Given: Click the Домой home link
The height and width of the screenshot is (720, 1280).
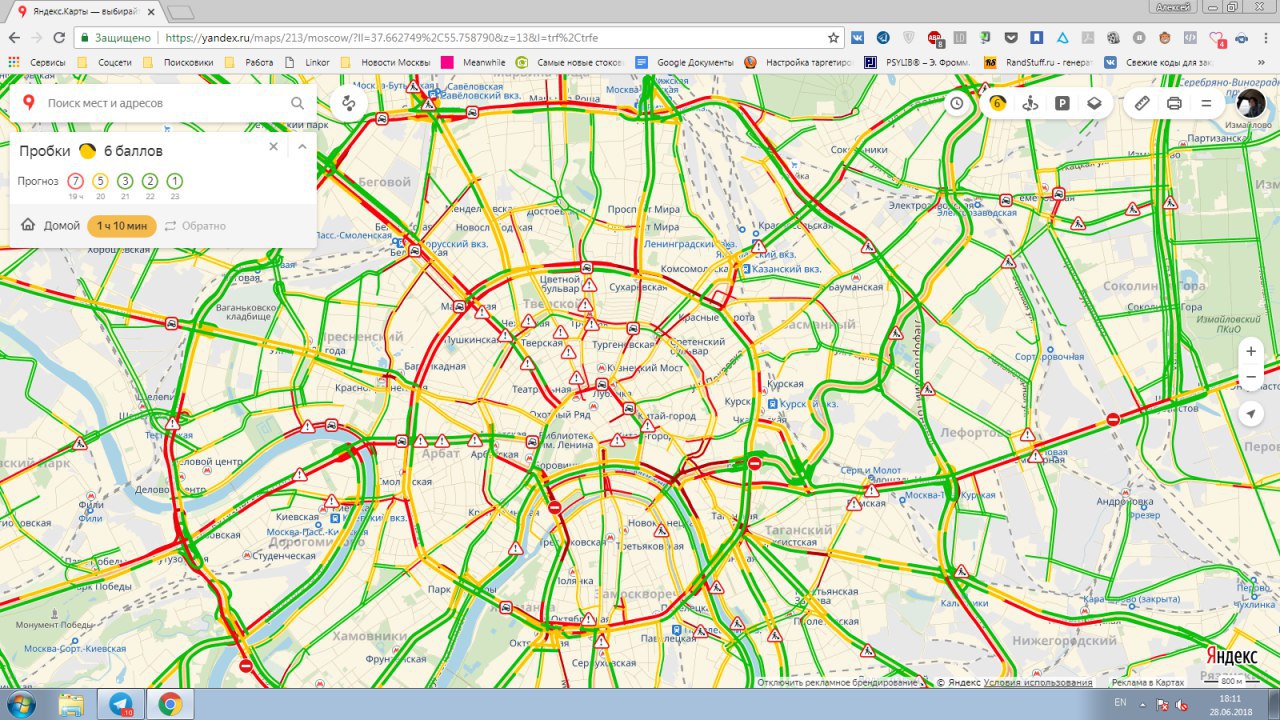Looking at the screenshot, I should tap(50, 226).
